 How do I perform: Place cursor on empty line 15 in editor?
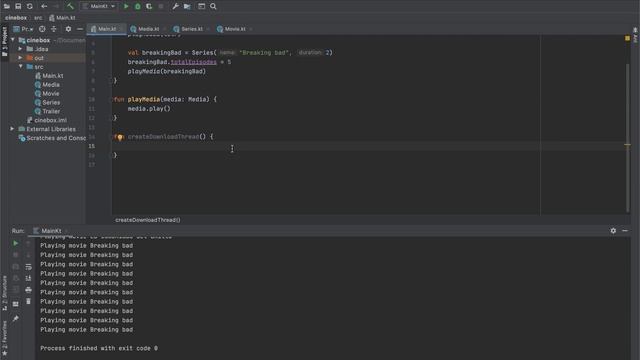pos(327,146)
